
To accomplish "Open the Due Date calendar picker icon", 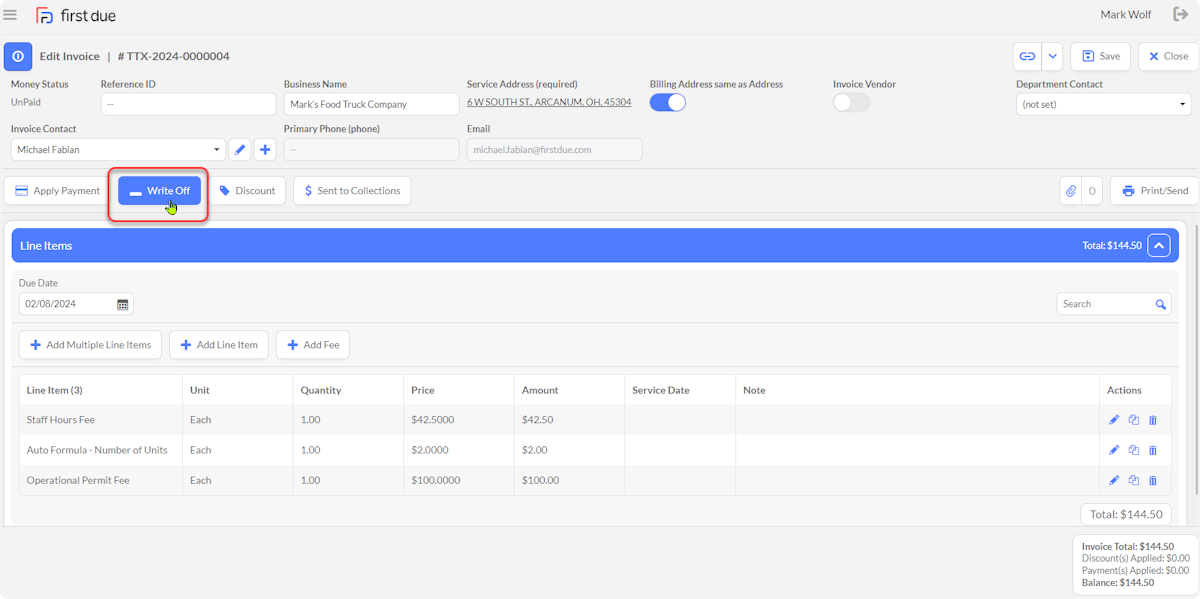I will tap(123, 304).
